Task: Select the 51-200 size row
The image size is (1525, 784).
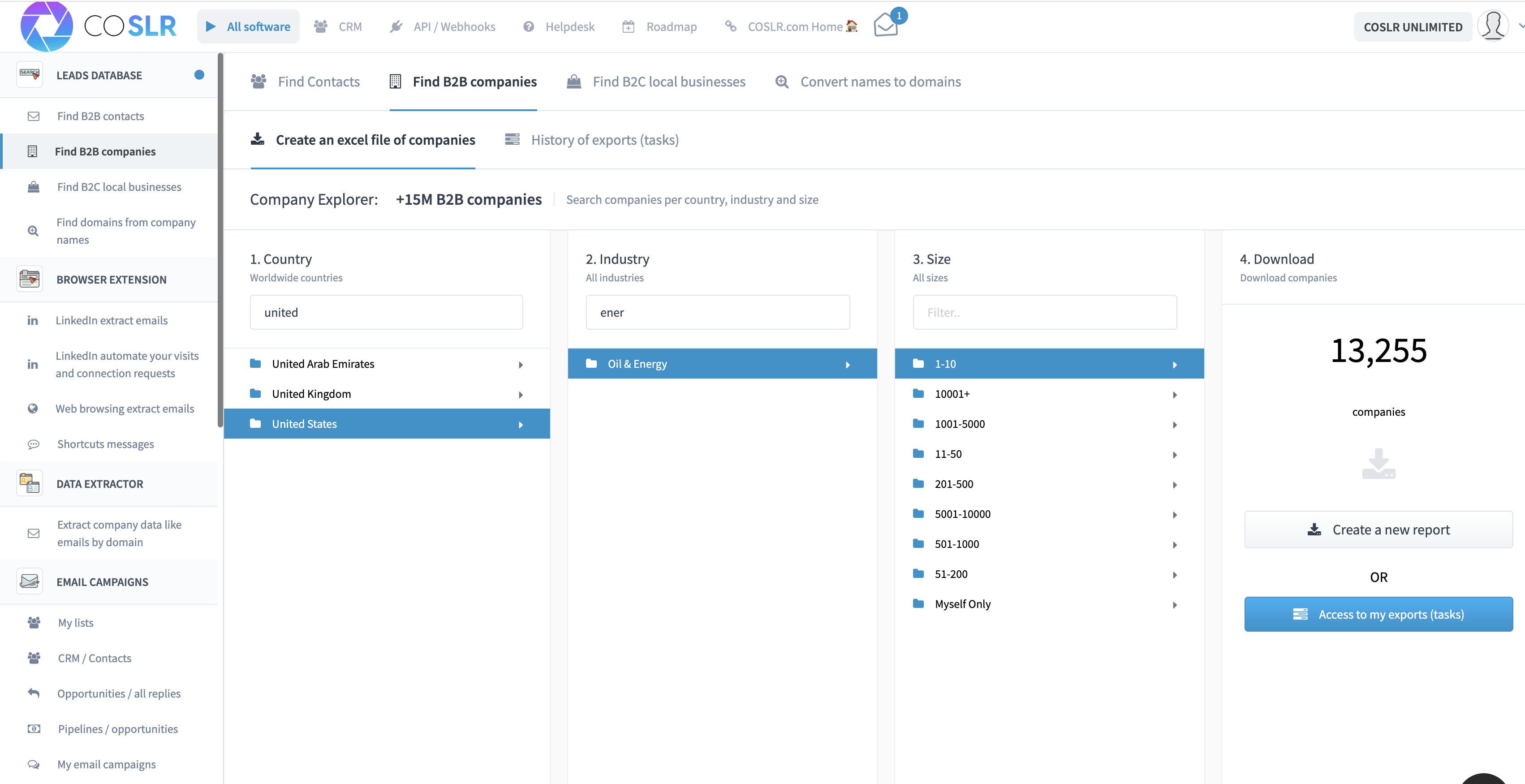Action: click(1049, 574)
